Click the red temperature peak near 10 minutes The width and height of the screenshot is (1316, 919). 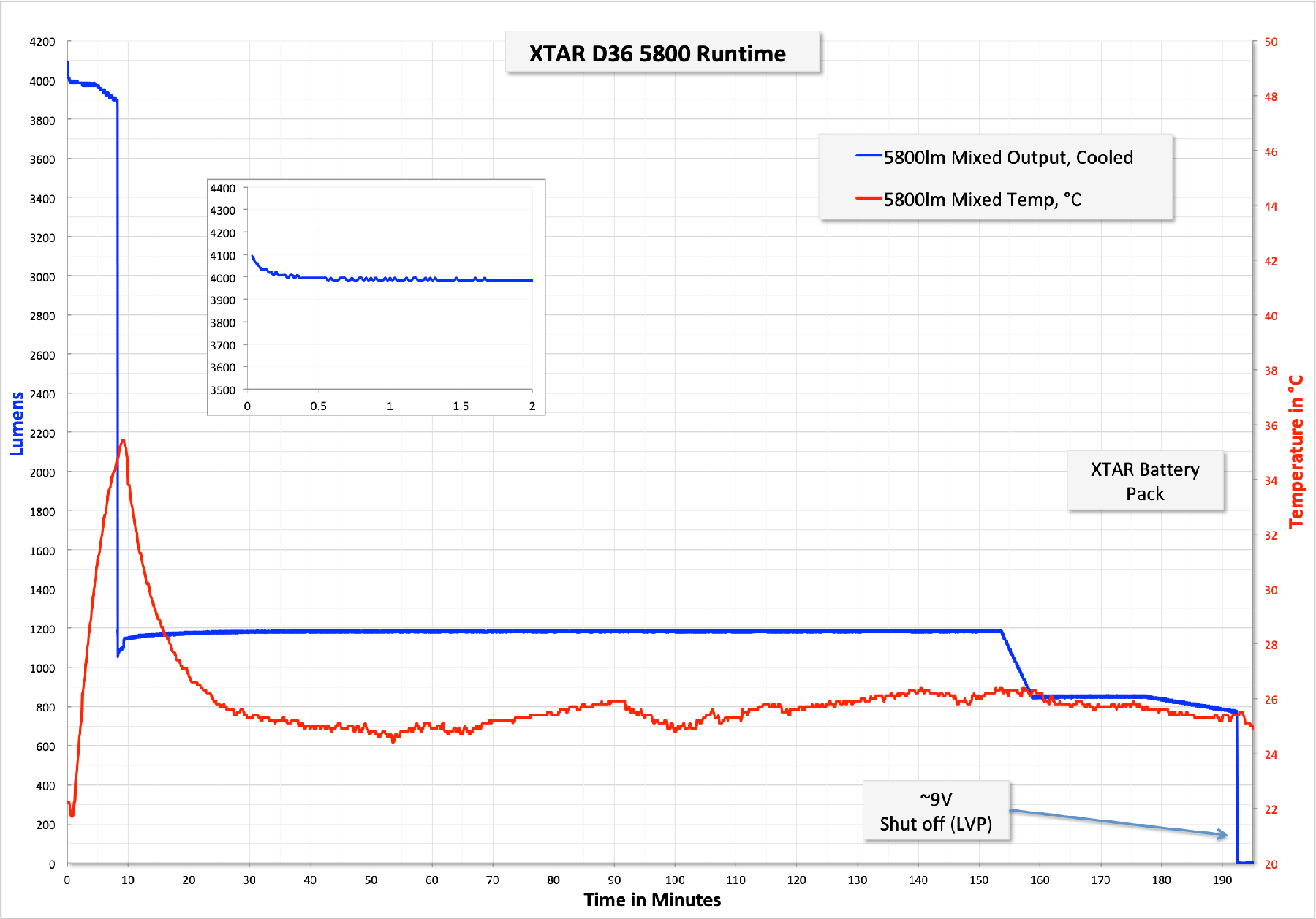pyautogui.click(x=124, y=442)
